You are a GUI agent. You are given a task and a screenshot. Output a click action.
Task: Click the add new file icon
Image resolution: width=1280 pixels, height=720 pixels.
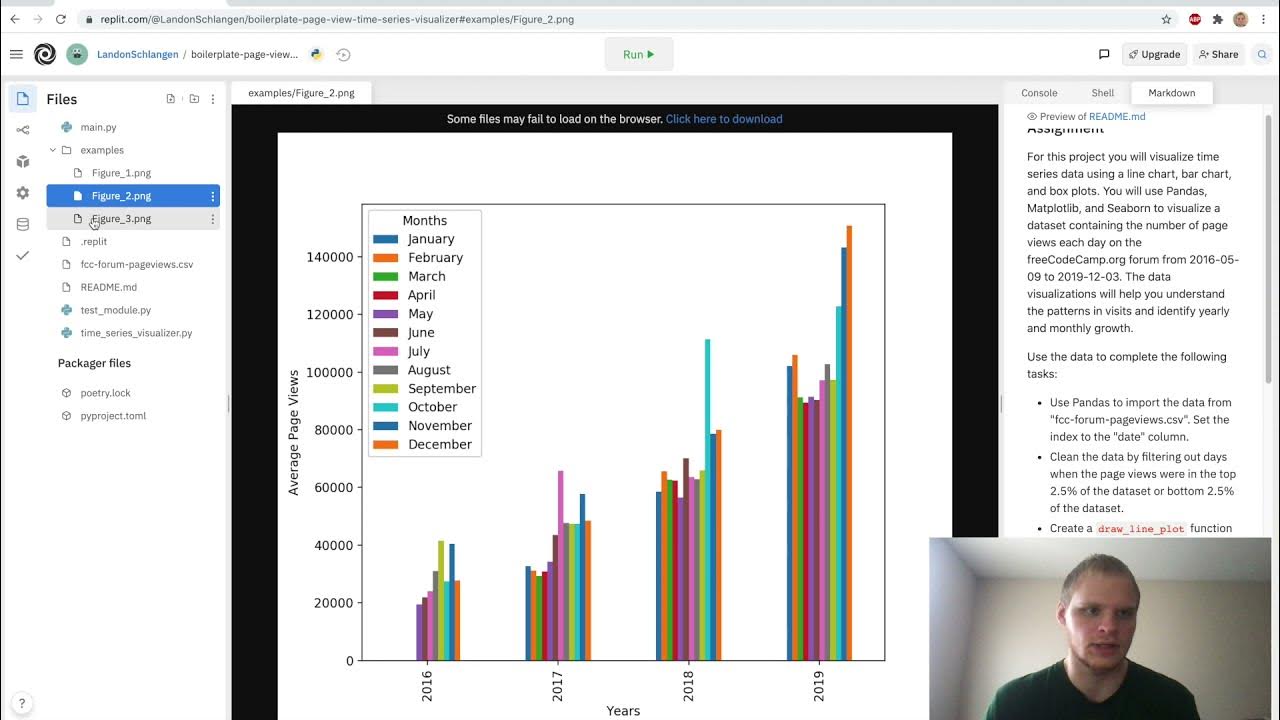click(x=171, y=99)
